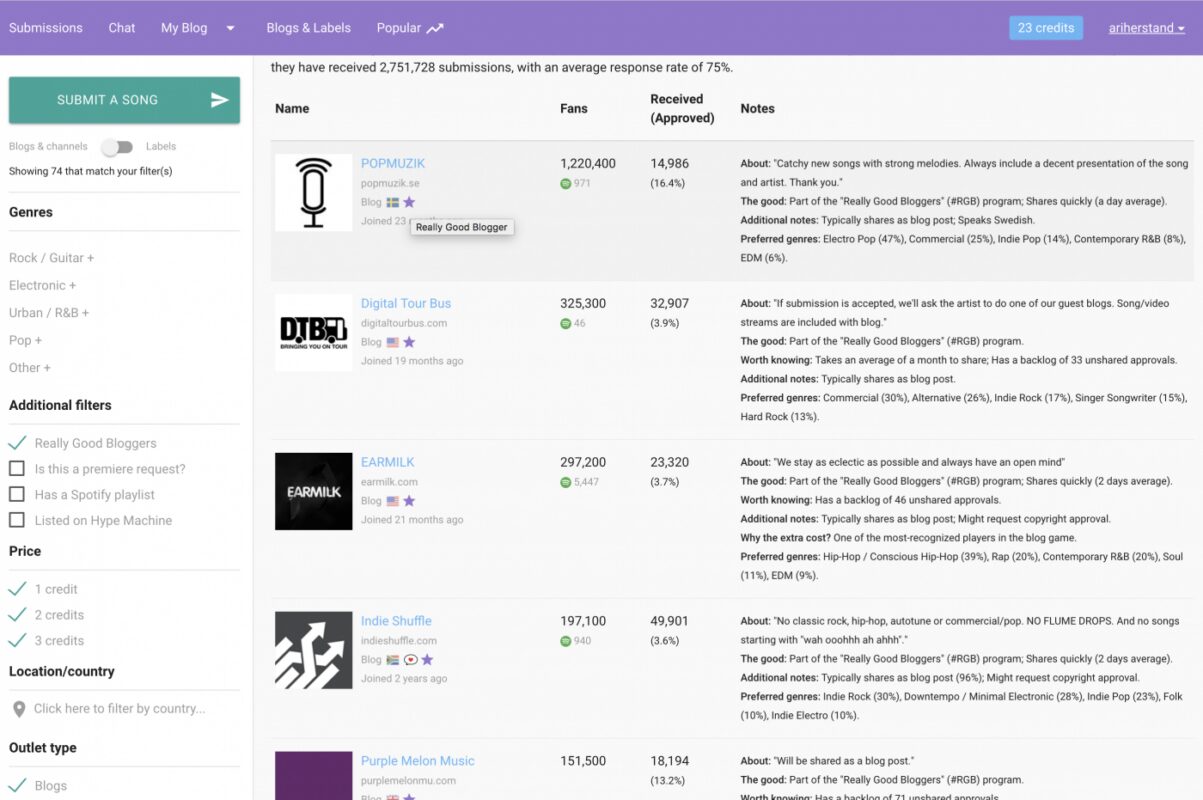Click the popmuzik.se domain text

390,184
